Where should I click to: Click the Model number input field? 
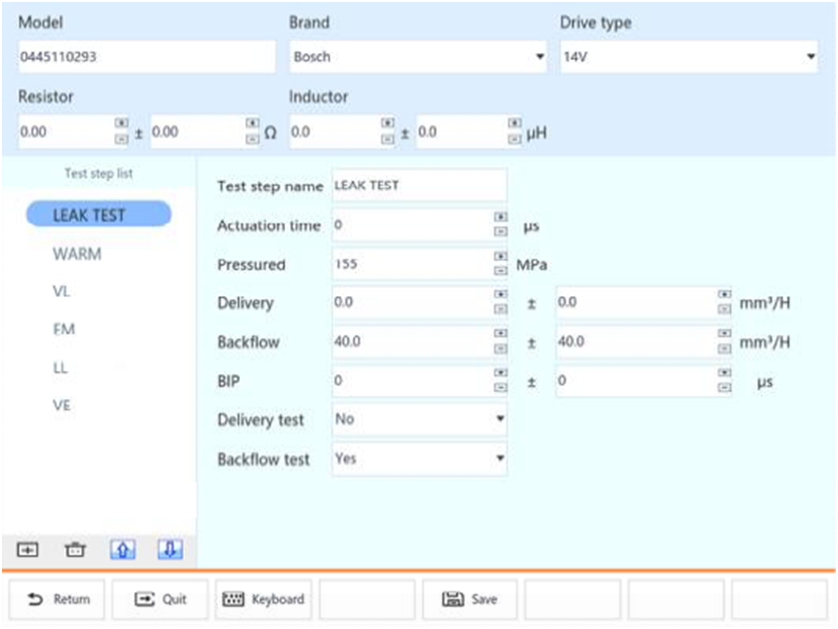[x=146, y=57]
